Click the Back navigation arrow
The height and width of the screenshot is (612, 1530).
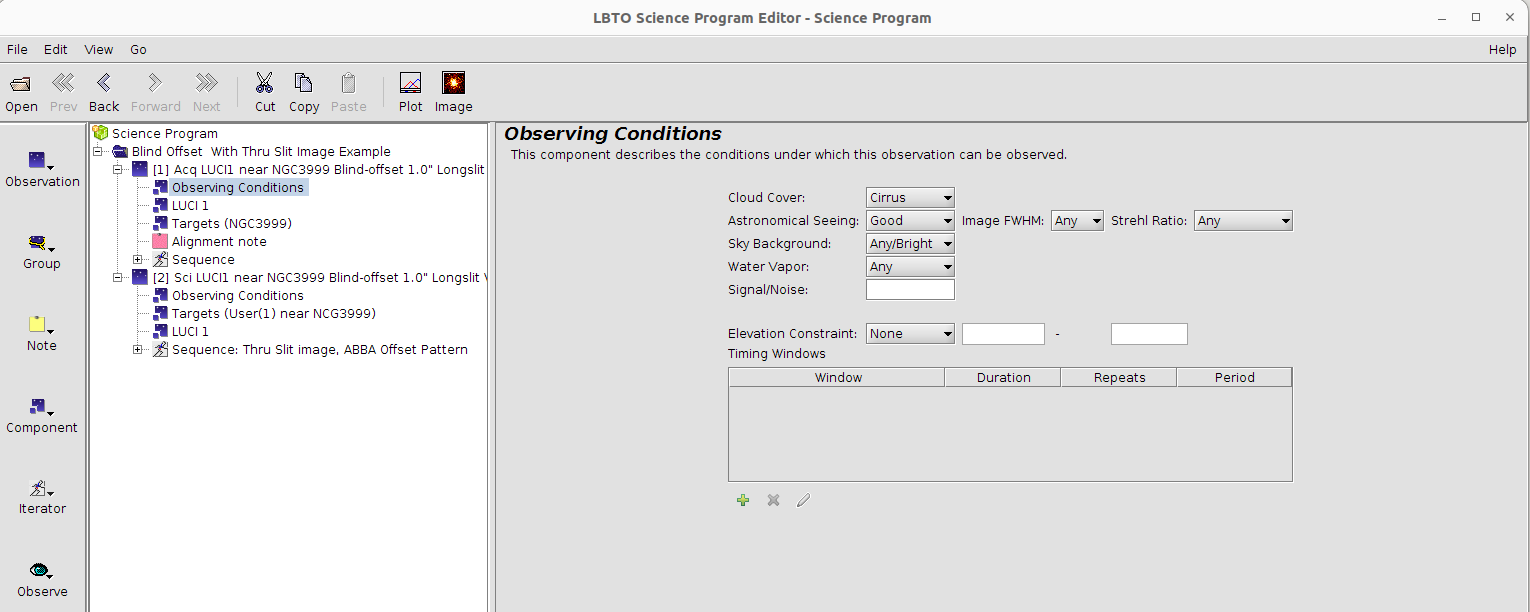tap(104, 83)
